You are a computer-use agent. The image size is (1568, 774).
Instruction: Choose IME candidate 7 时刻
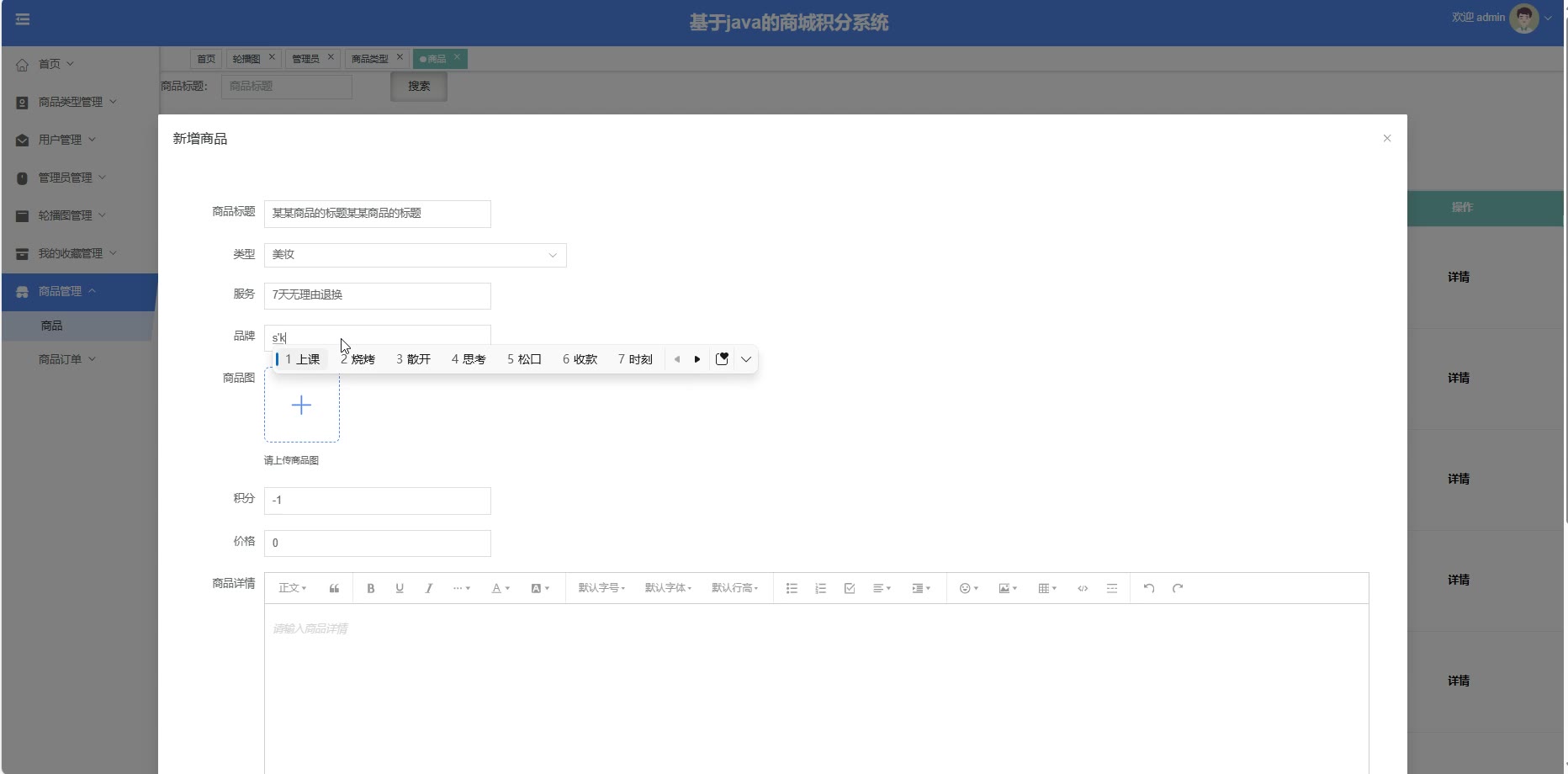click(635, 359)
